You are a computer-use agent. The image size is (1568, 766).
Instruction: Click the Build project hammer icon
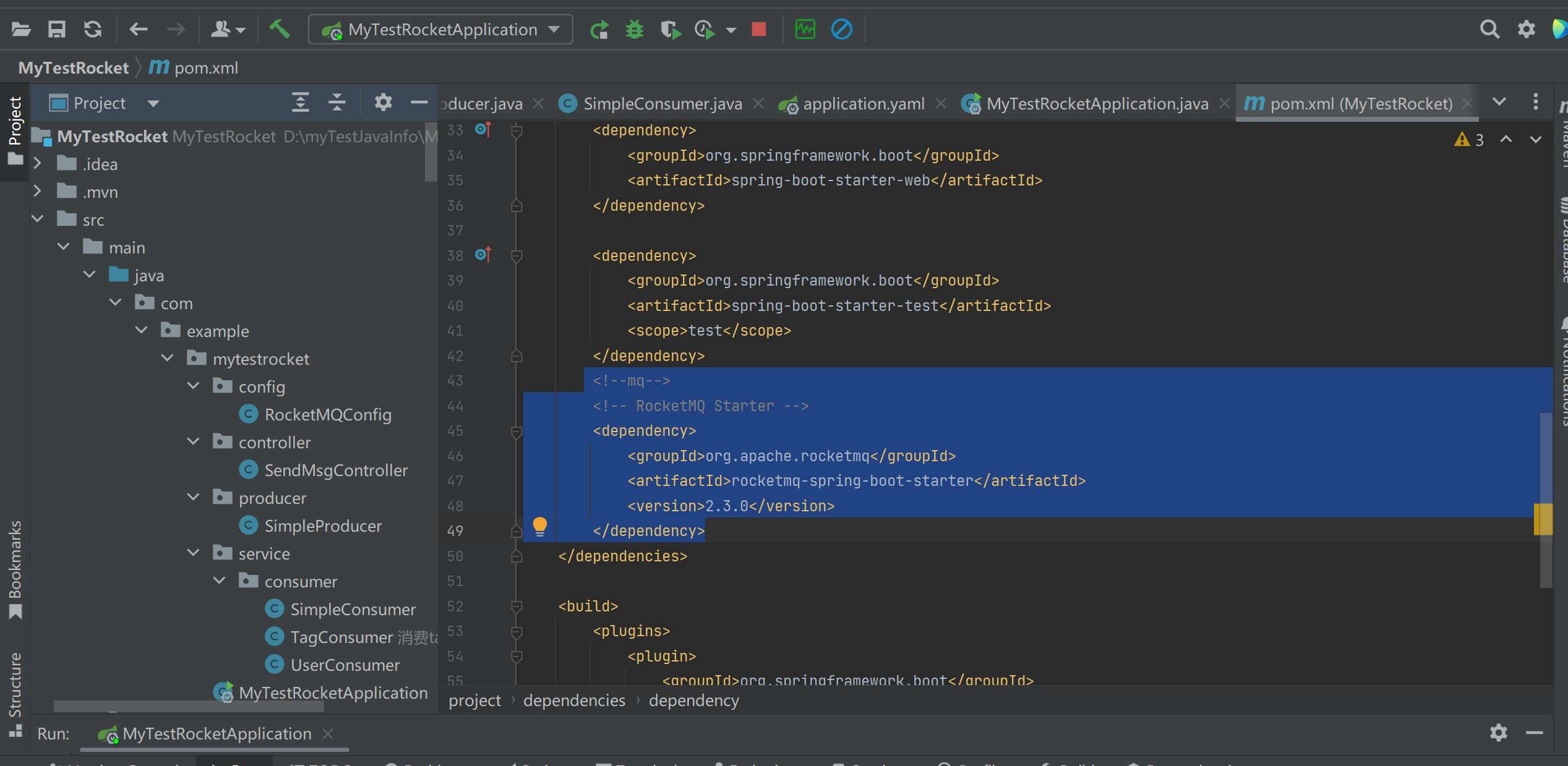click(280, 29)
